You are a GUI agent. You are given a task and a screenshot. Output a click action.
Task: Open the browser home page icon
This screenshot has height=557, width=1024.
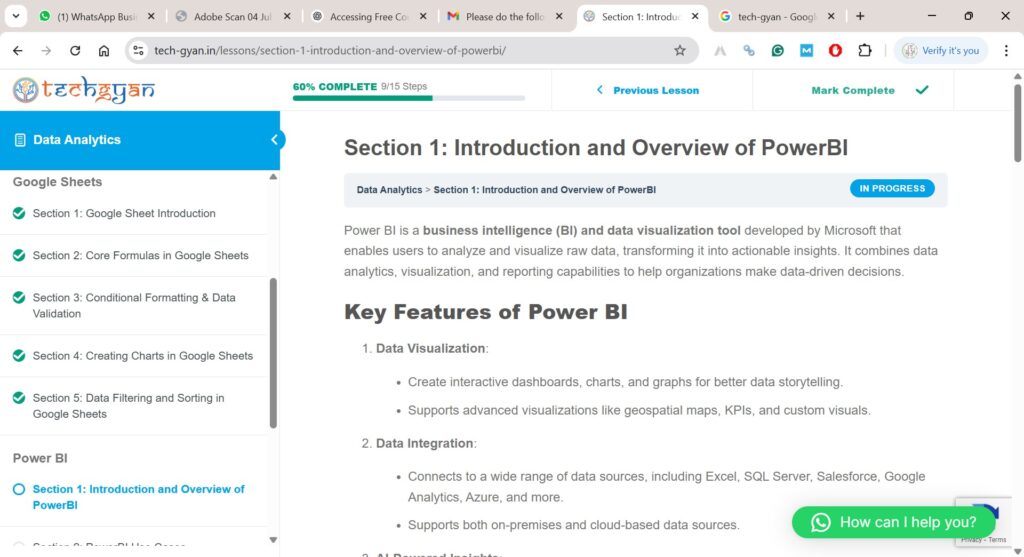[104, 50]
